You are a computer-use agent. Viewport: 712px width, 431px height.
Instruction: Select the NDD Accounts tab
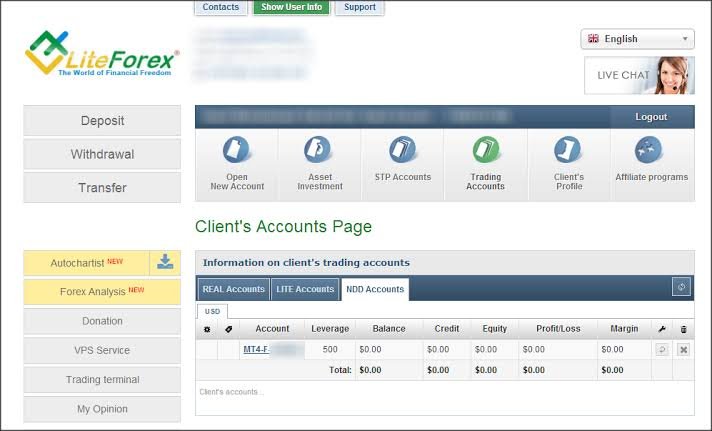(375, 289)
